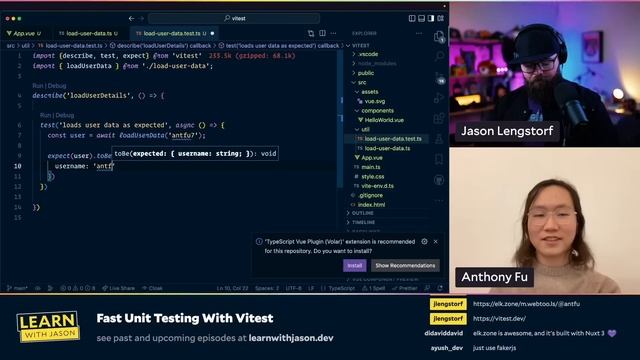Dismiss the Volar extension notification
The width and height of the screenshot is (640, 360).
pyautogui.click(x=436, y=242)
